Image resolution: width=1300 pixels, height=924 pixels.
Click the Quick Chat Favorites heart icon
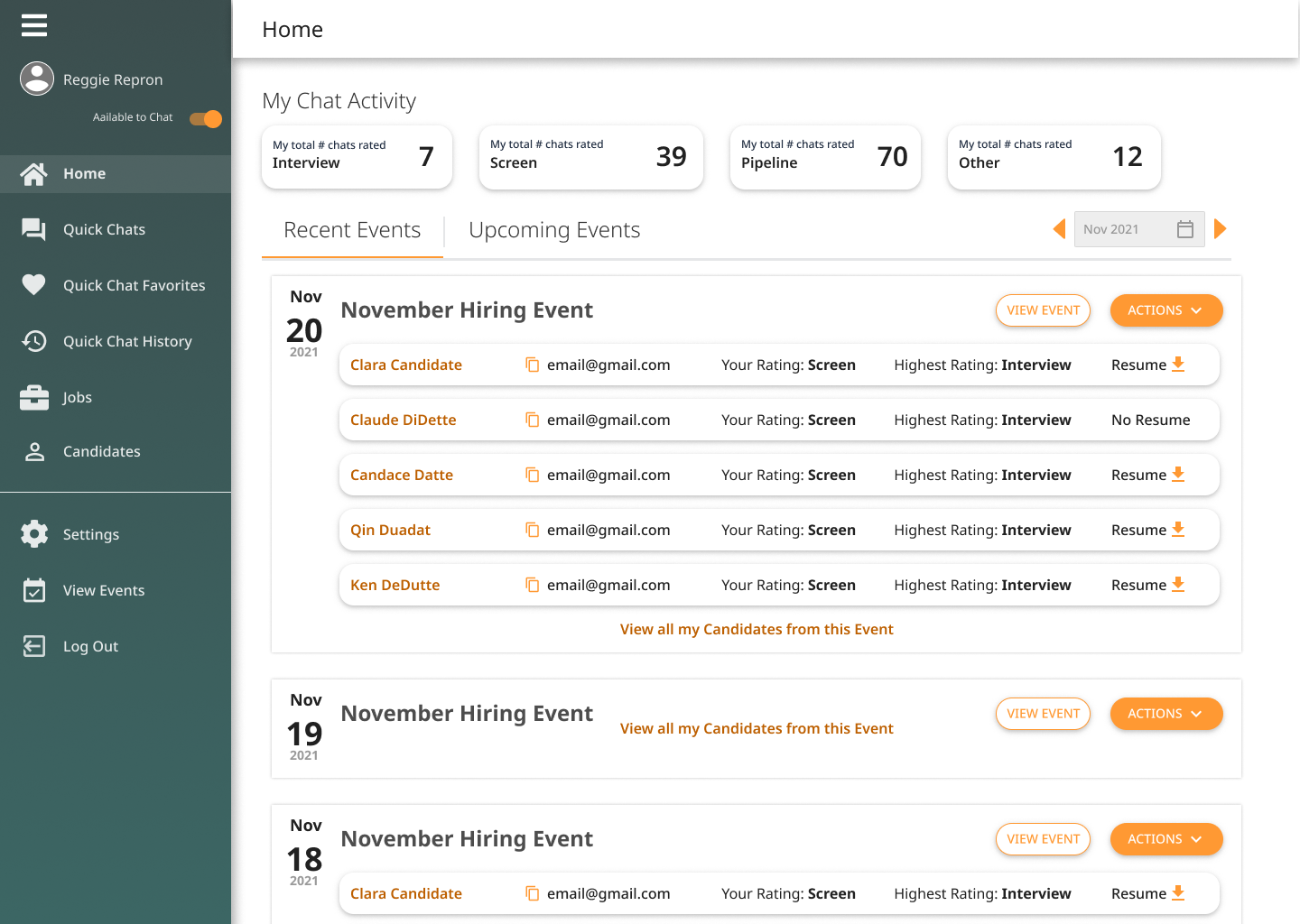(34, 285)
